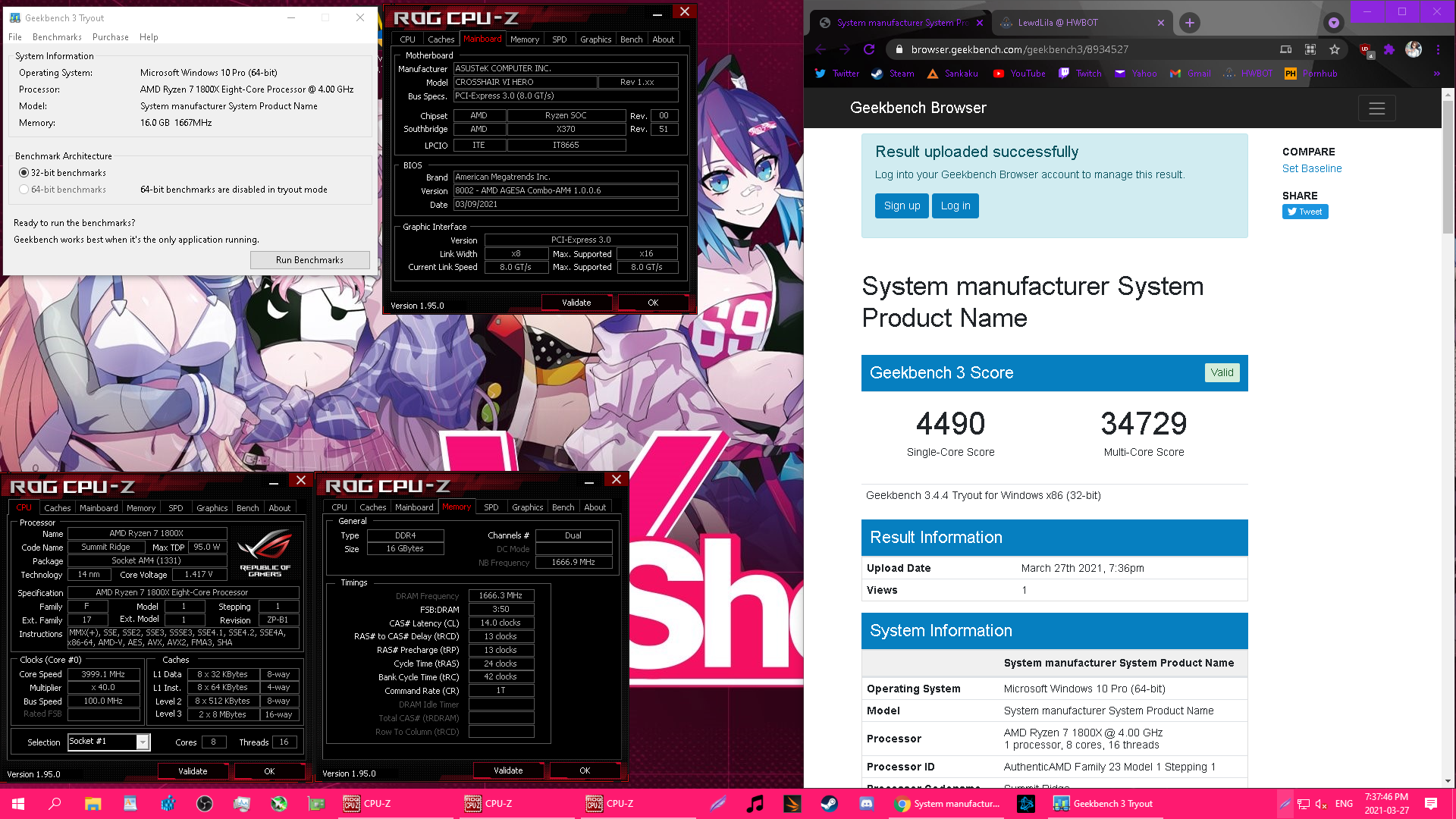The image size is (1456, 819).
Task: Click Run Benchmarks in Geekbench
Action: click(x=309, y=260)
